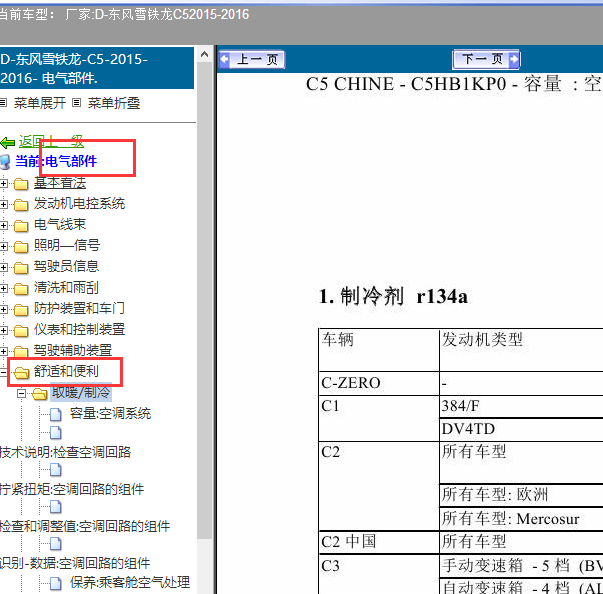Viewport: 603px width, 594px height.
Task: Click the current 电气部件 computer icon
Action: click(5, 162)
